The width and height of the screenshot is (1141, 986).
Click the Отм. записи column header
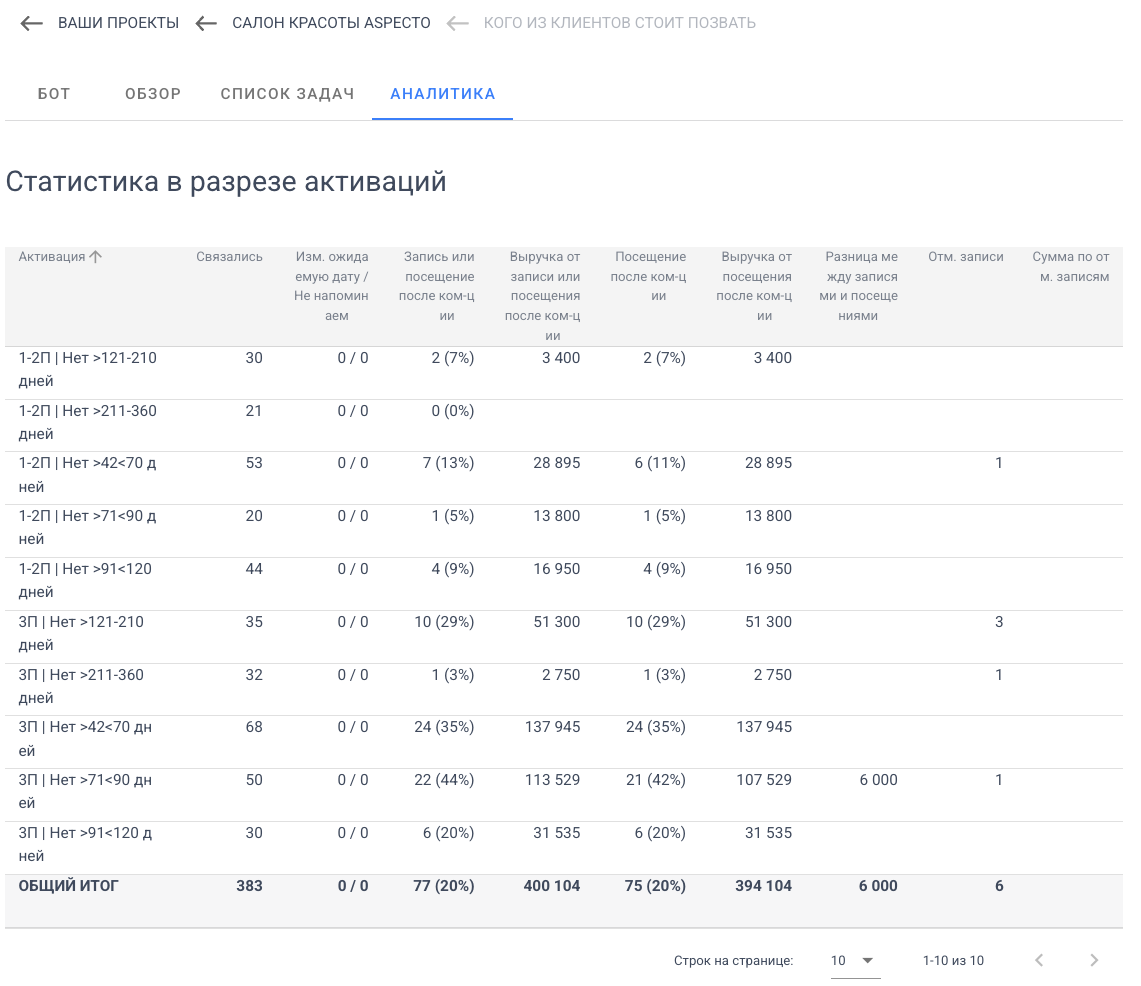click(x=966, y=257)
